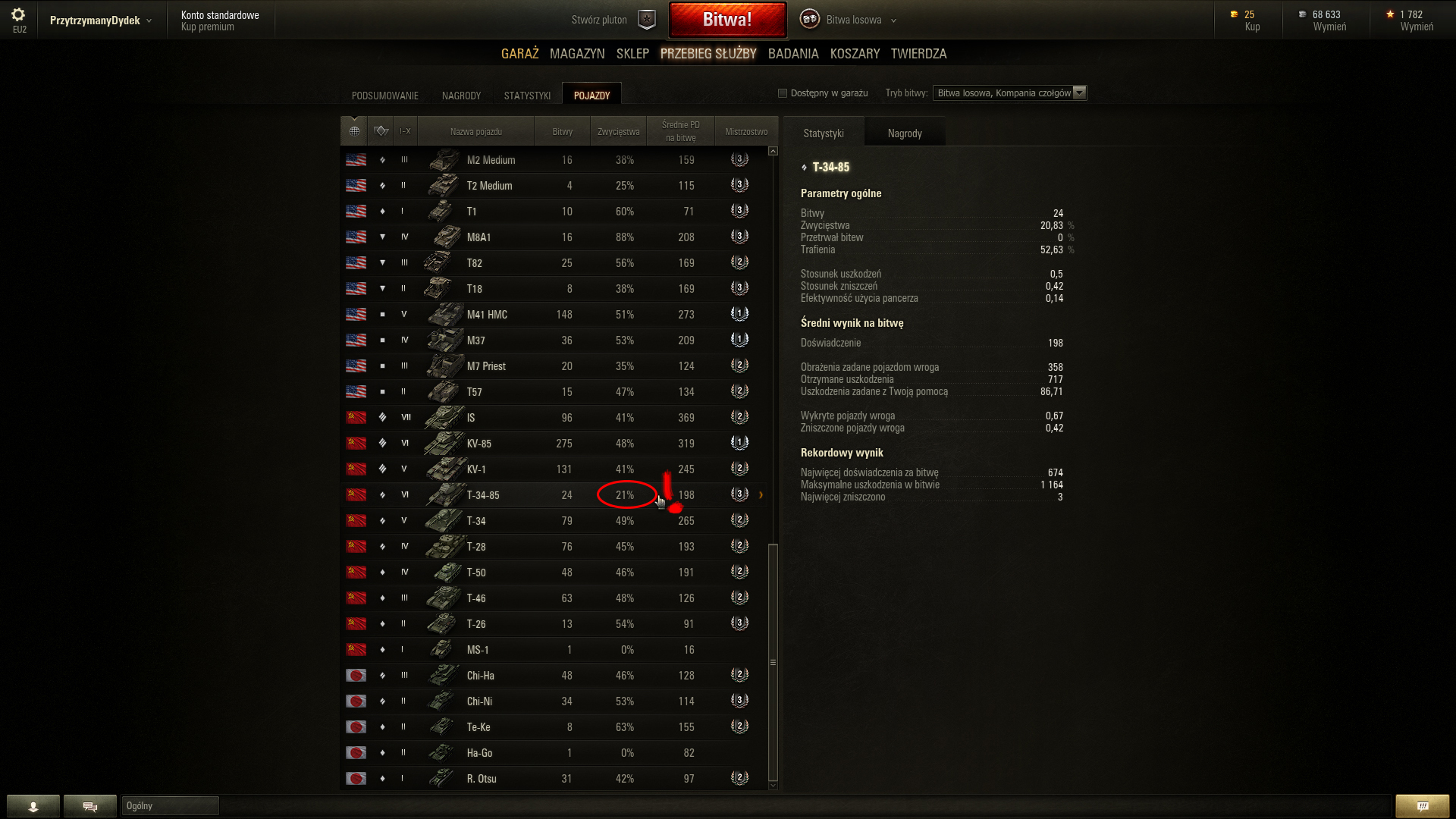This screenshot has height=819, width=1456.
Task: Open the settings gear menu
Action: (x=18, y=14)
